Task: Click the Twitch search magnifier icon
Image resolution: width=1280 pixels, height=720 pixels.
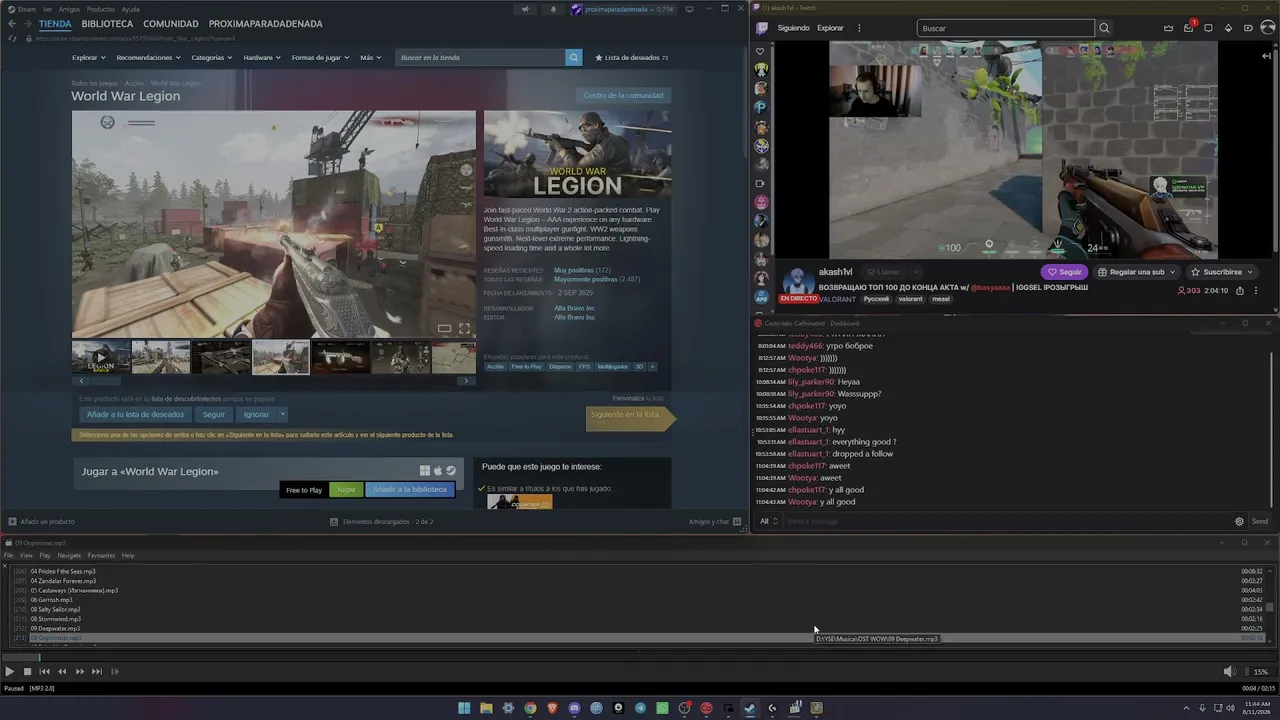Action: [x=1104, y=28]
